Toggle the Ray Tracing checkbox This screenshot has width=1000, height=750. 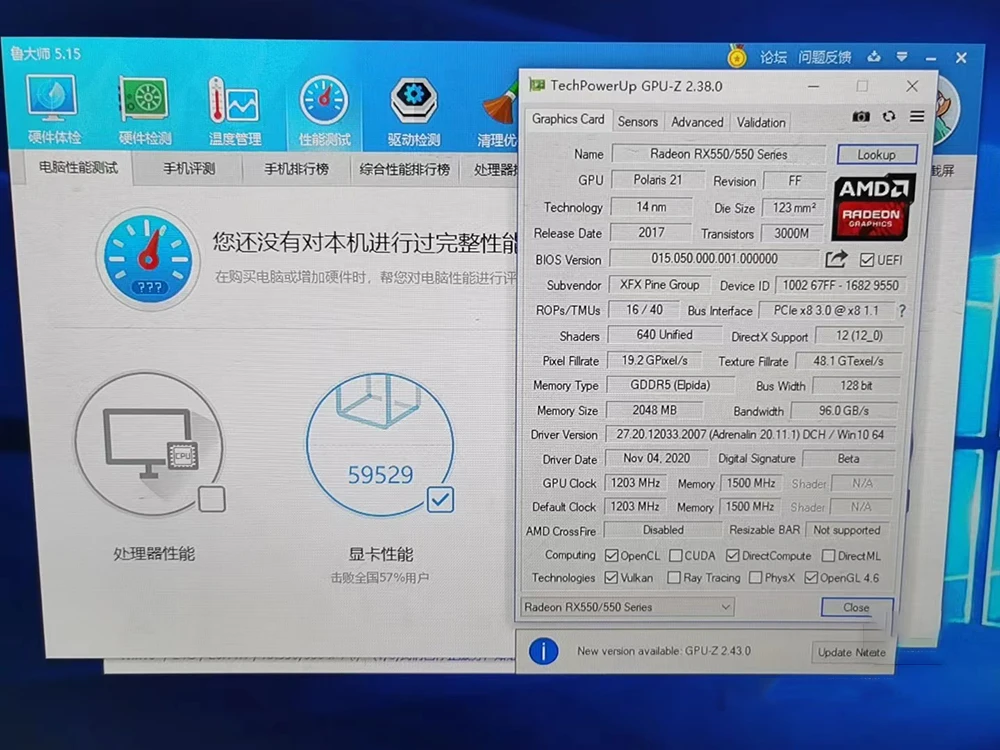[673, 577]
